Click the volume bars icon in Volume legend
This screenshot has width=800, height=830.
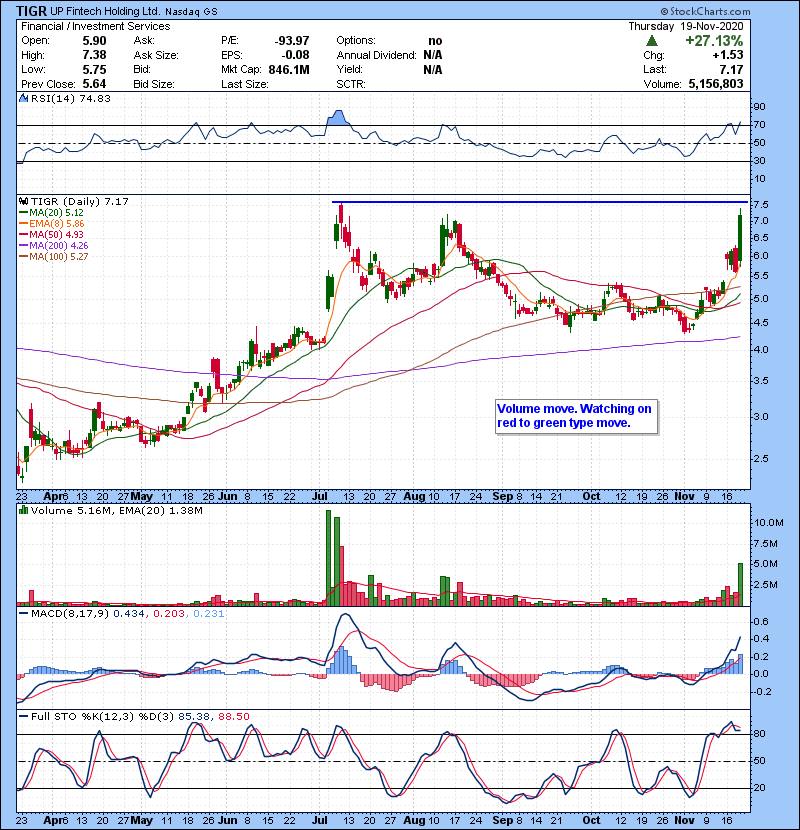point(24,510)
